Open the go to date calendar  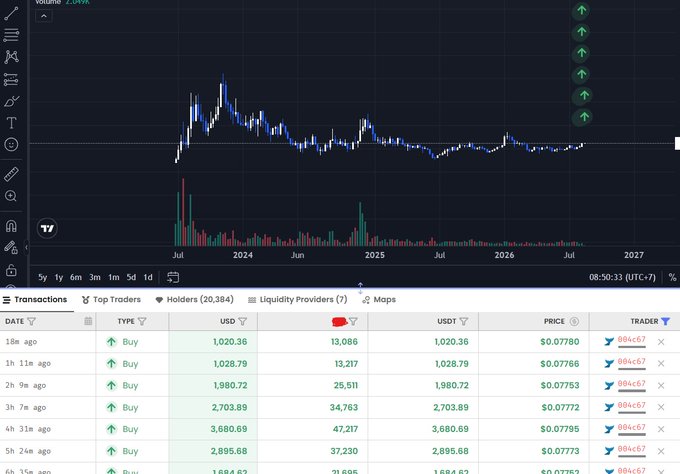click(x=173, y=277)
